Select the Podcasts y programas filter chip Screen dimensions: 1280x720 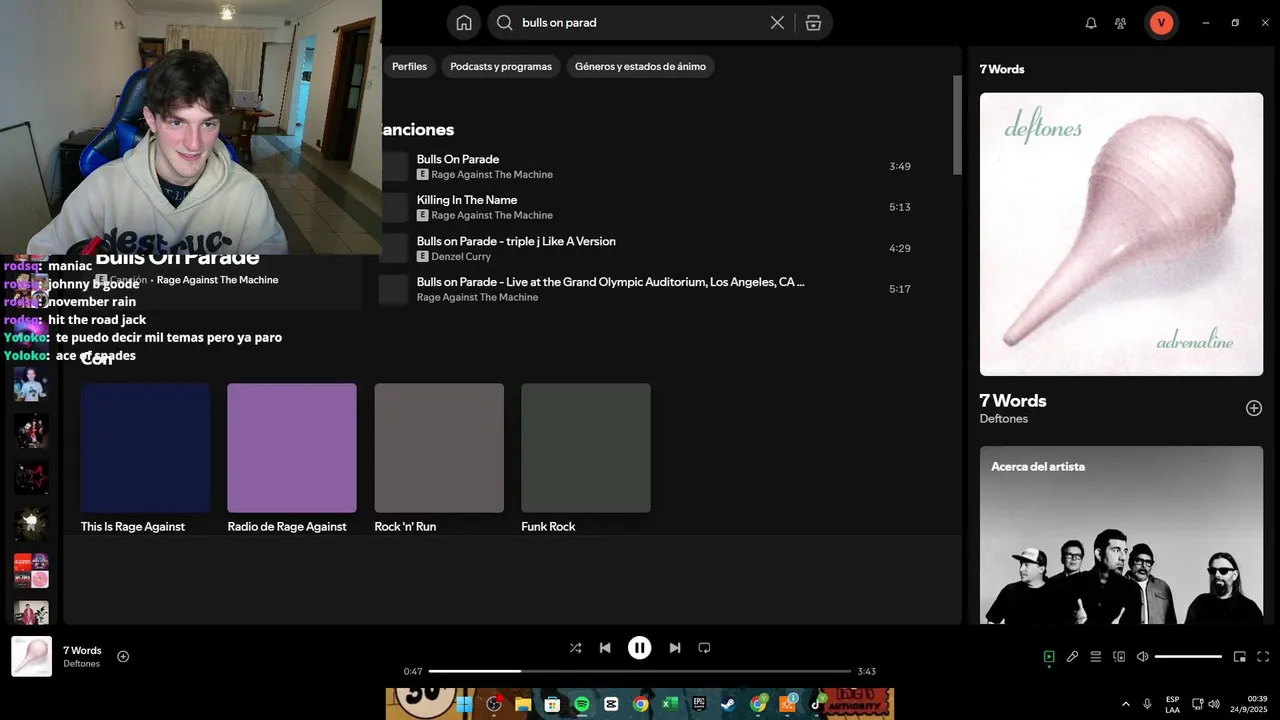point(501,67)
